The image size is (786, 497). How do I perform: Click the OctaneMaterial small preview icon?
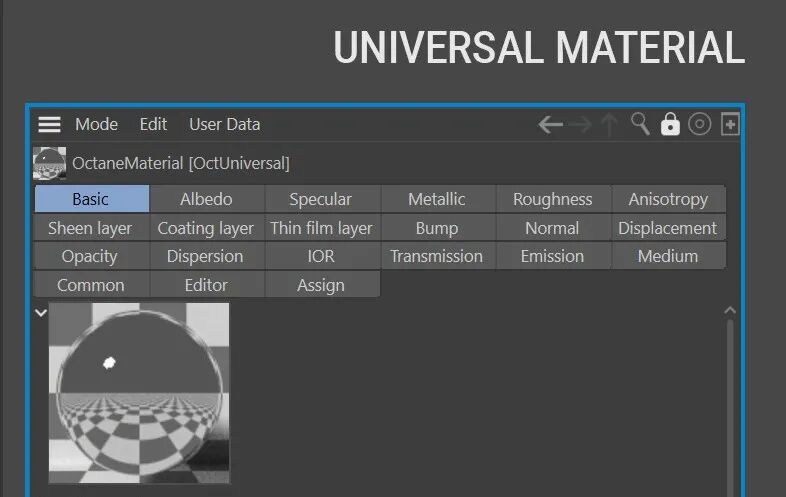click(49, 163)
